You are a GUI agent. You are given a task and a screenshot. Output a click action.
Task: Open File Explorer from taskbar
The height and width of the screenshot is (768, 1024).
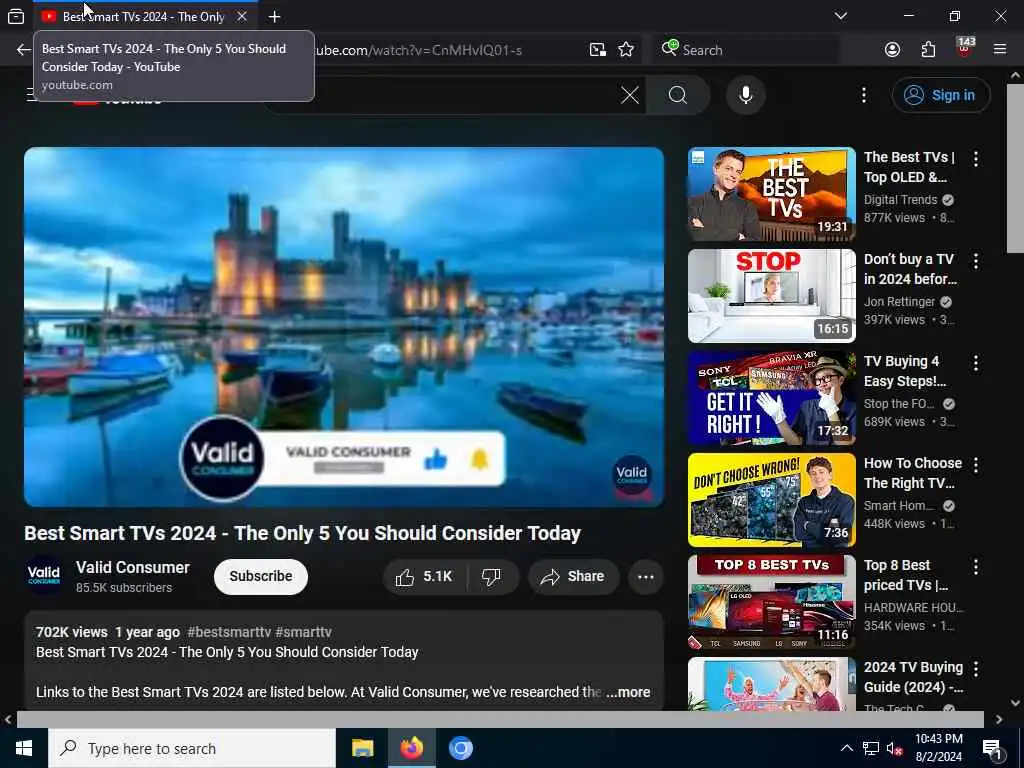pyautogui.click(x=362, y=748)
